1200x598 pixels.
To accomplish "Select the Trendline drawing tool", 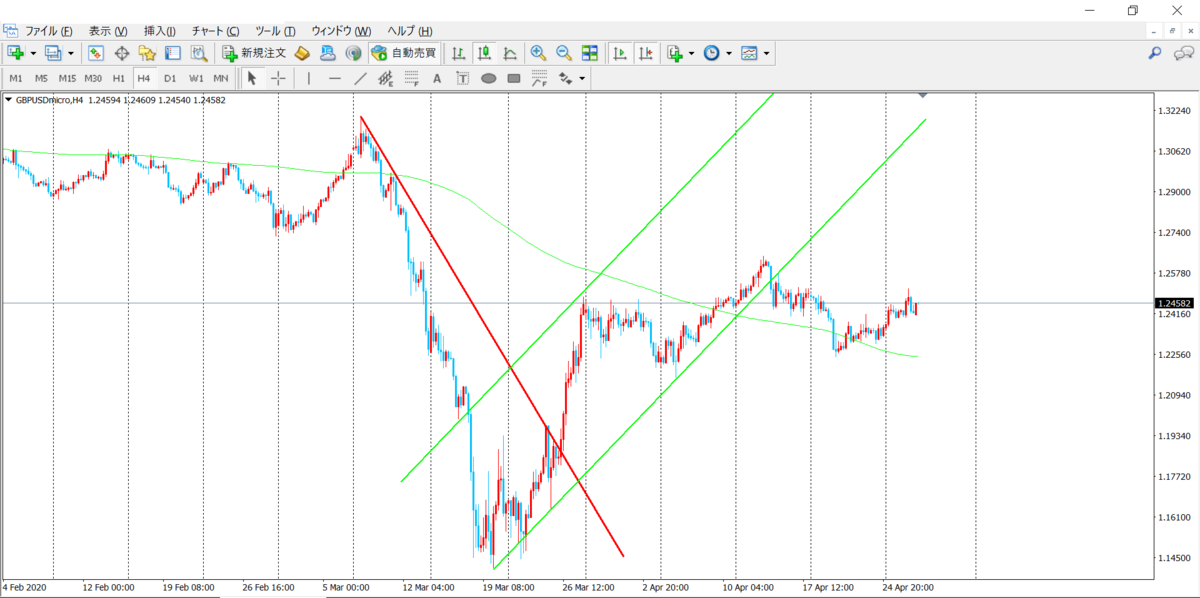I will pos(360,78).
